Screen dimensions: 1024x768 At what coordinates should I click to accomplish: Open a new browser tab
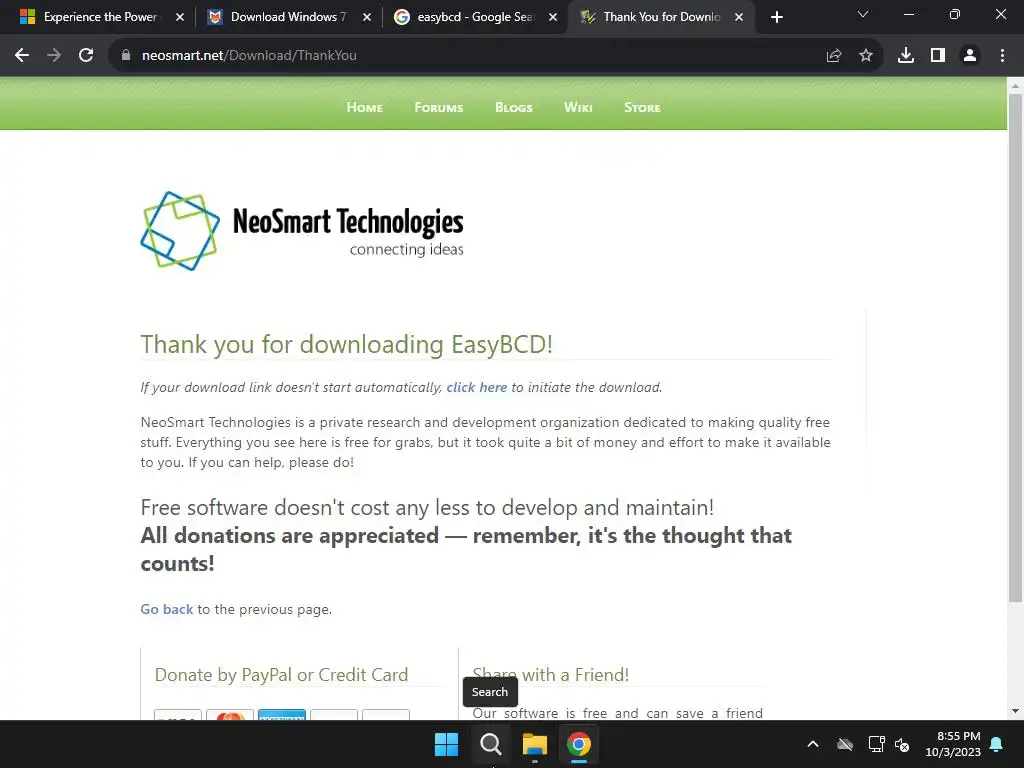776,18
